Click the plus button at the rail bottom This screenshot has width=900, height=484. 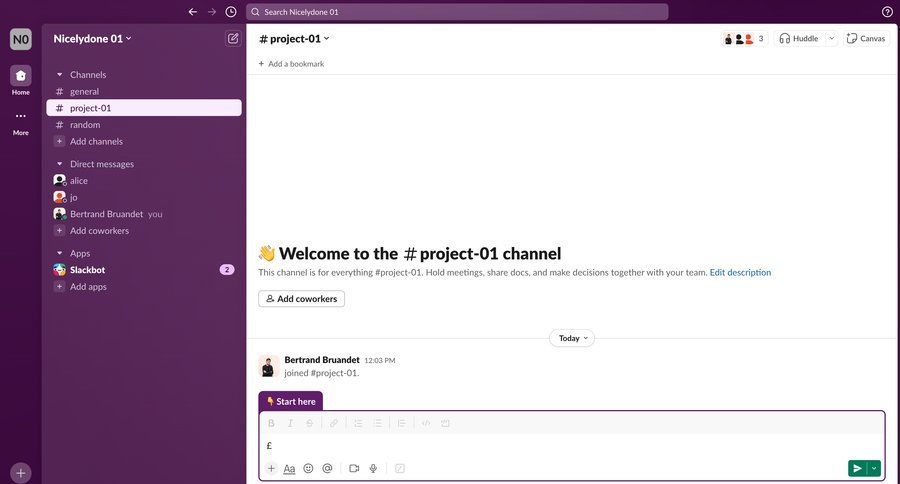21,473
